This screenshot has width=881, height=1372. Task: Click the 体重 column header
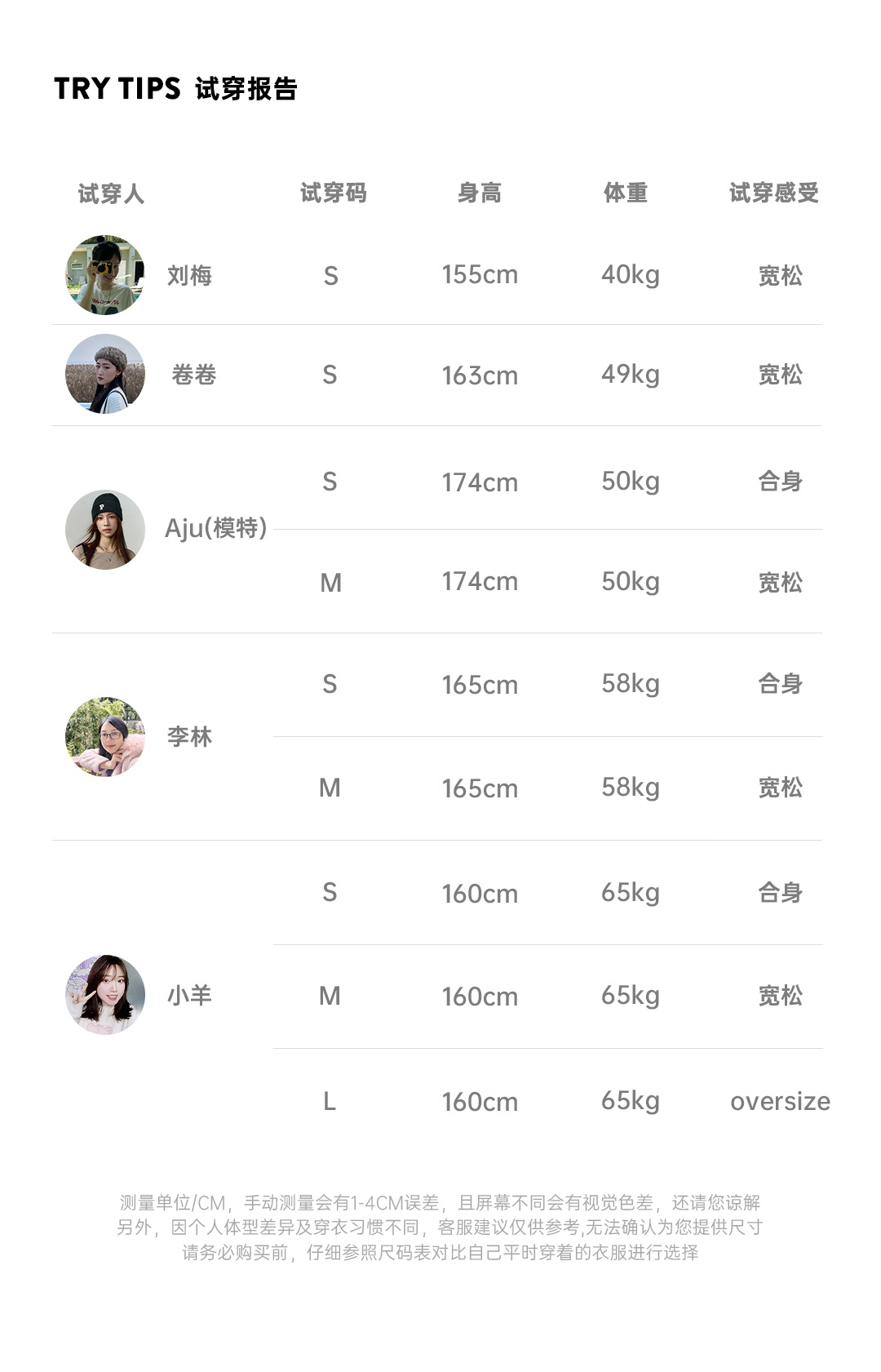626,193
